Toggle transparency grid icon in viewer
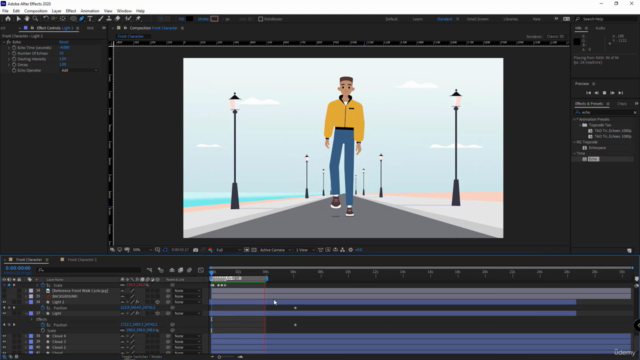 (254, 250)
